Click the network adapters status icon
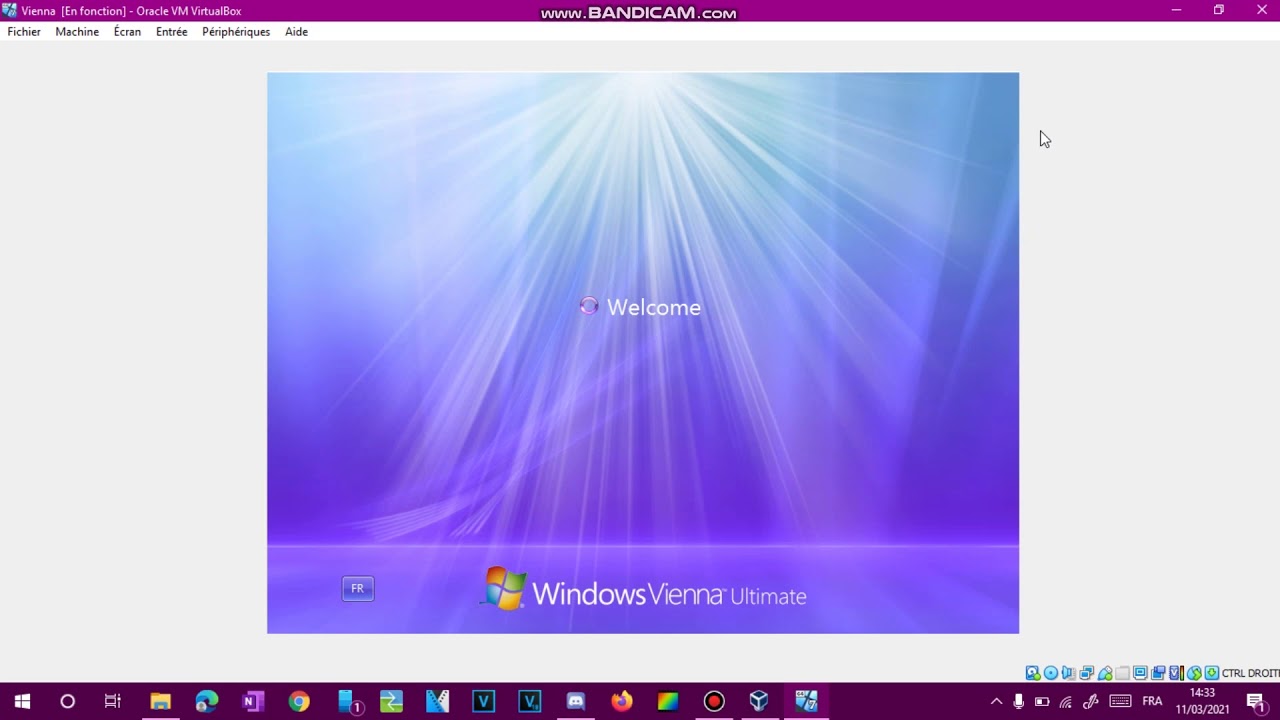The image size is (1280, 720). (1086, 673)
